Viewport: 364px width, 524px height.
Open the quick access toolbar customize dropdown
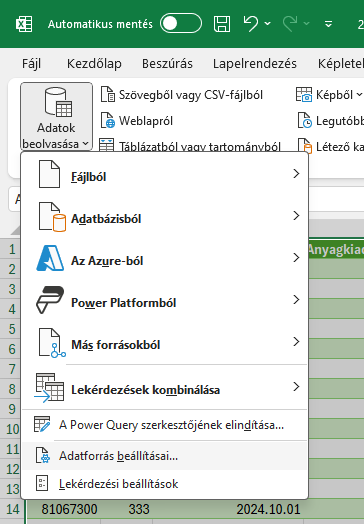[x=329, y=24]
